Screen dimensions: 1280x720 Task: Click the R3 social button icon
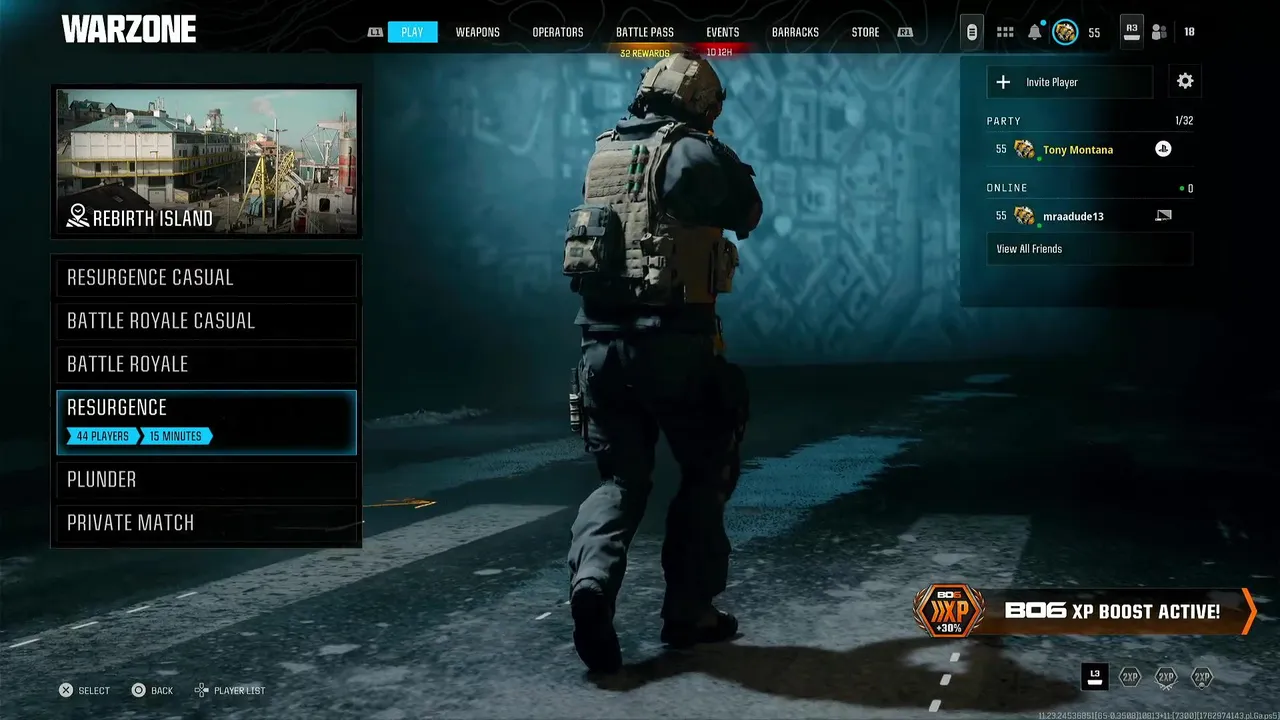[x=1132, y=31]
